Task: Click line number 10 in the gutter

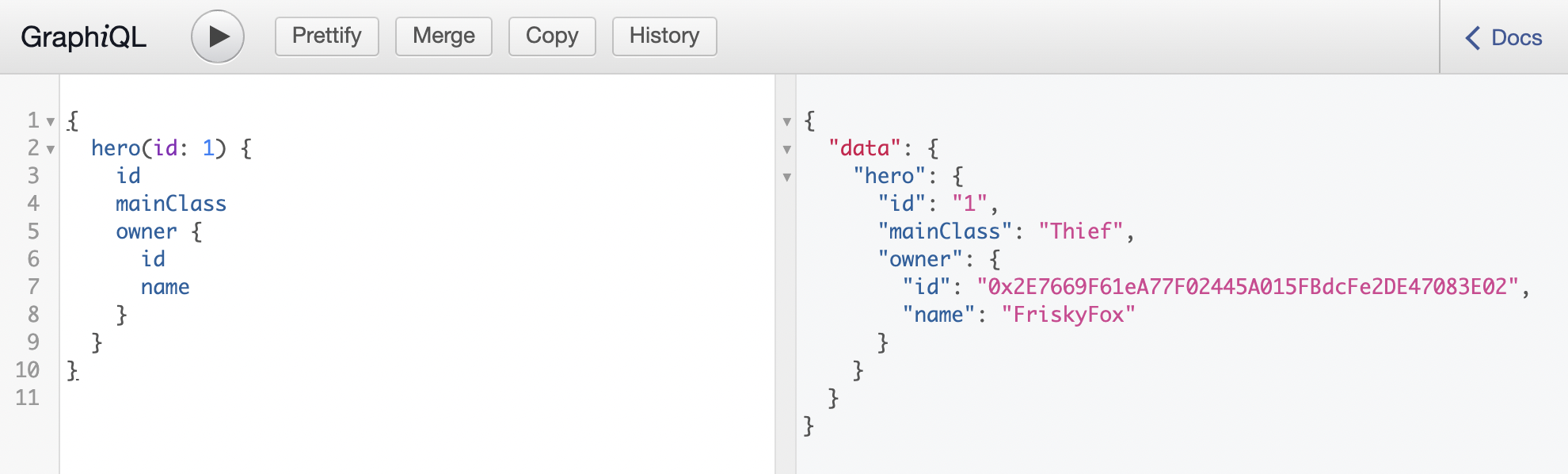Action: [x=27, y=370]
